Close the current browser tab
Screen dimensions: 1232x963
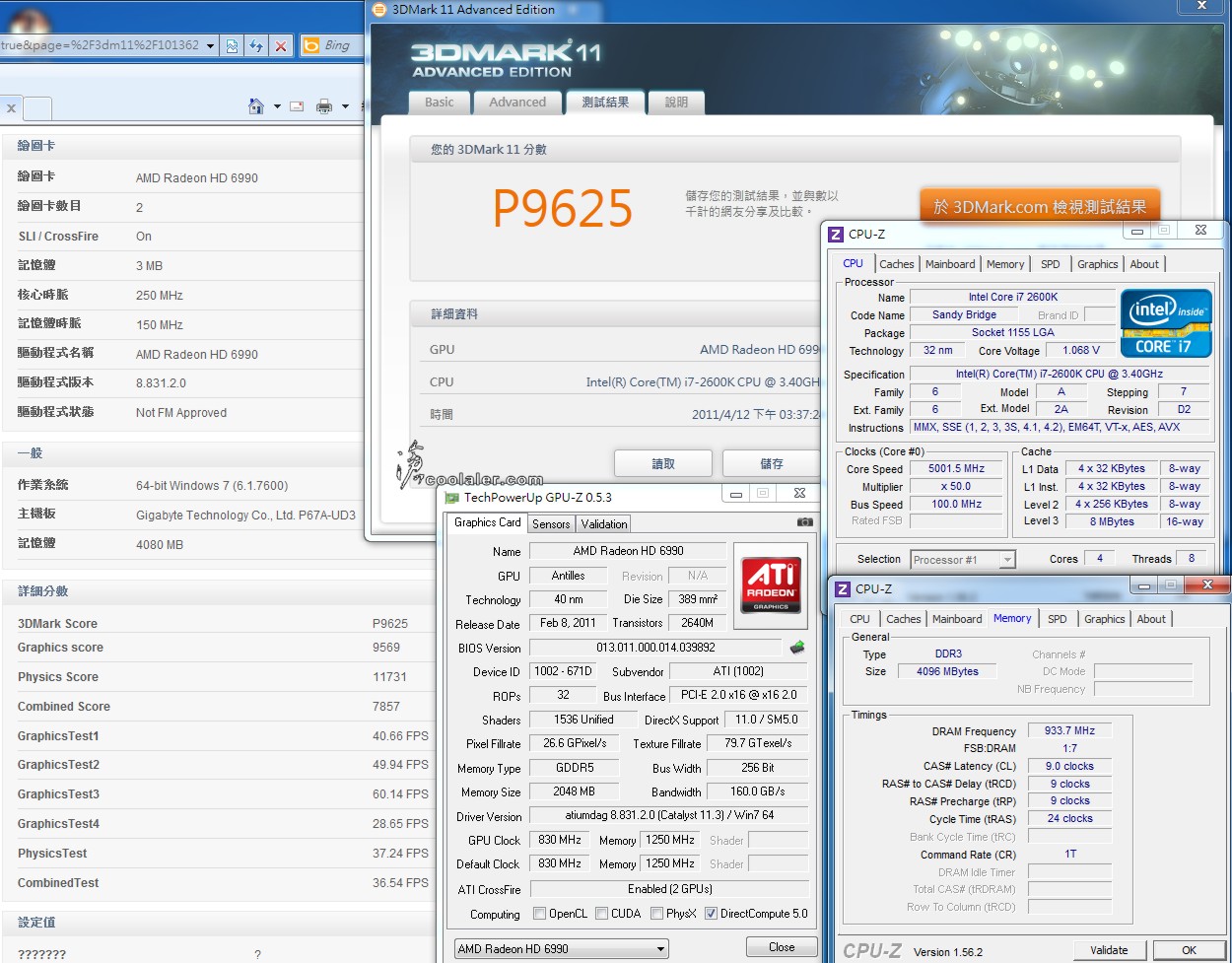[11, 108]
